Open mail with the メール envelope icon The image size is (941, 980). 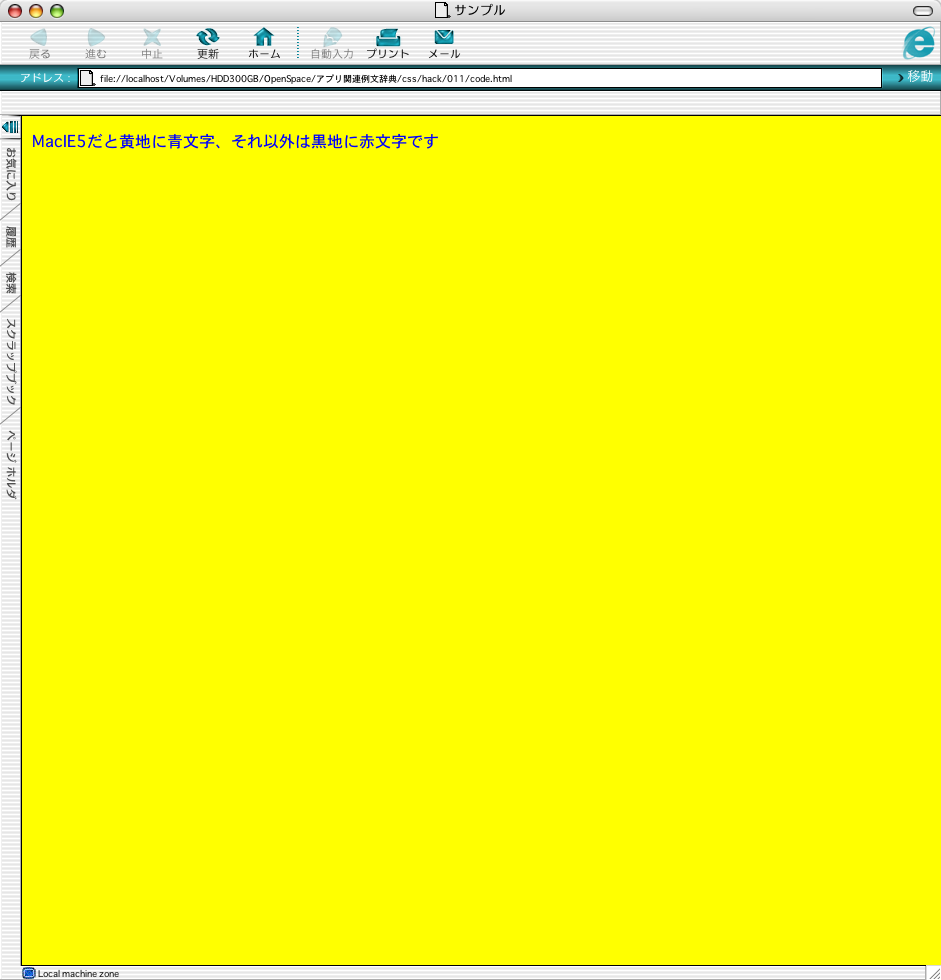tap(444, 38)
